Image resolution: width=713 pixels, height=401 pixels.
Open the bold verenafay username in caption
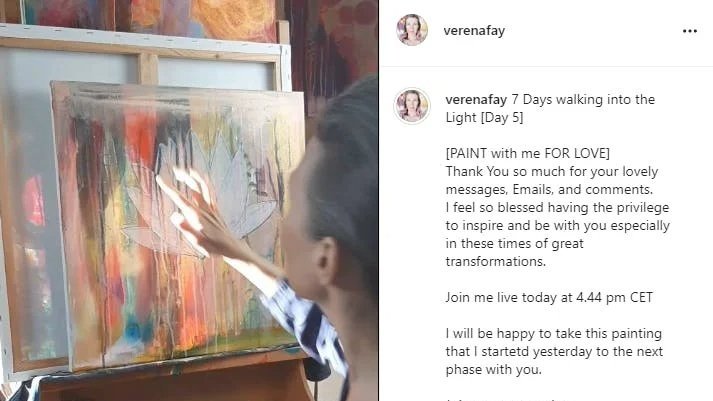[x=476, y=100]
